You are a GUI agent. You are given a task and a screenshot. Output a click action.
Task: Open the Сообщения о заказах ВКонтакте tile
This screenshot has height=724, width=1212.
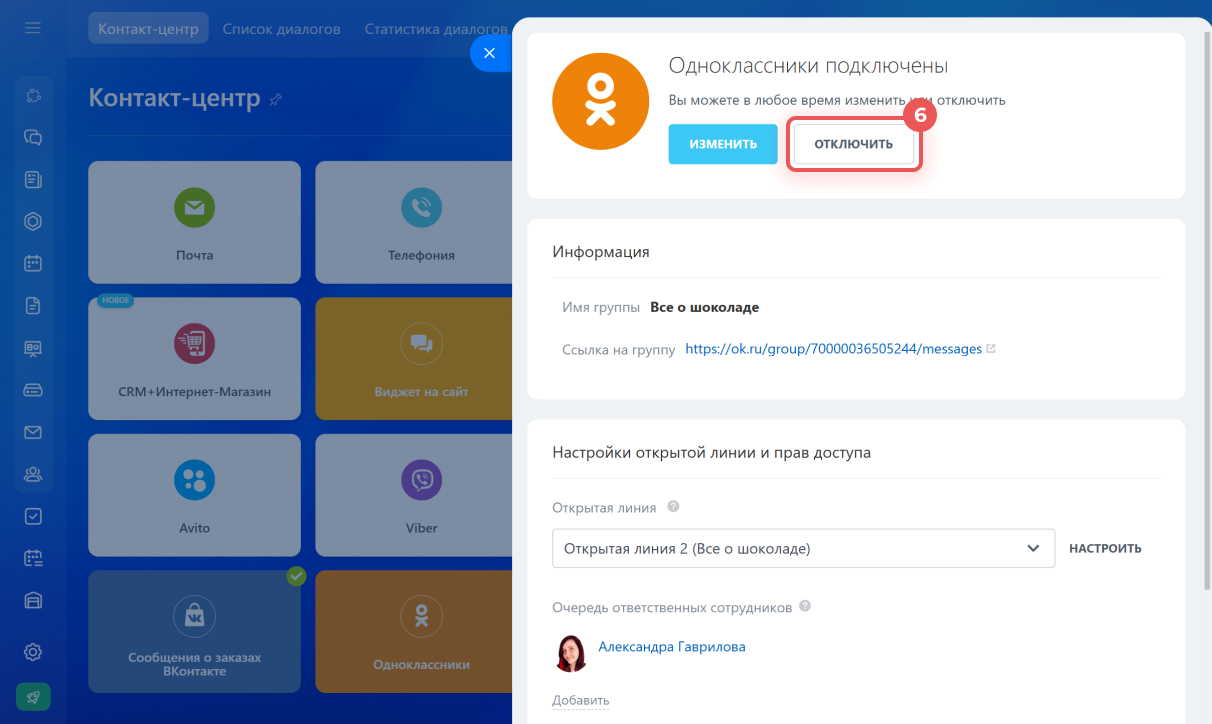[x=194, y=632]
